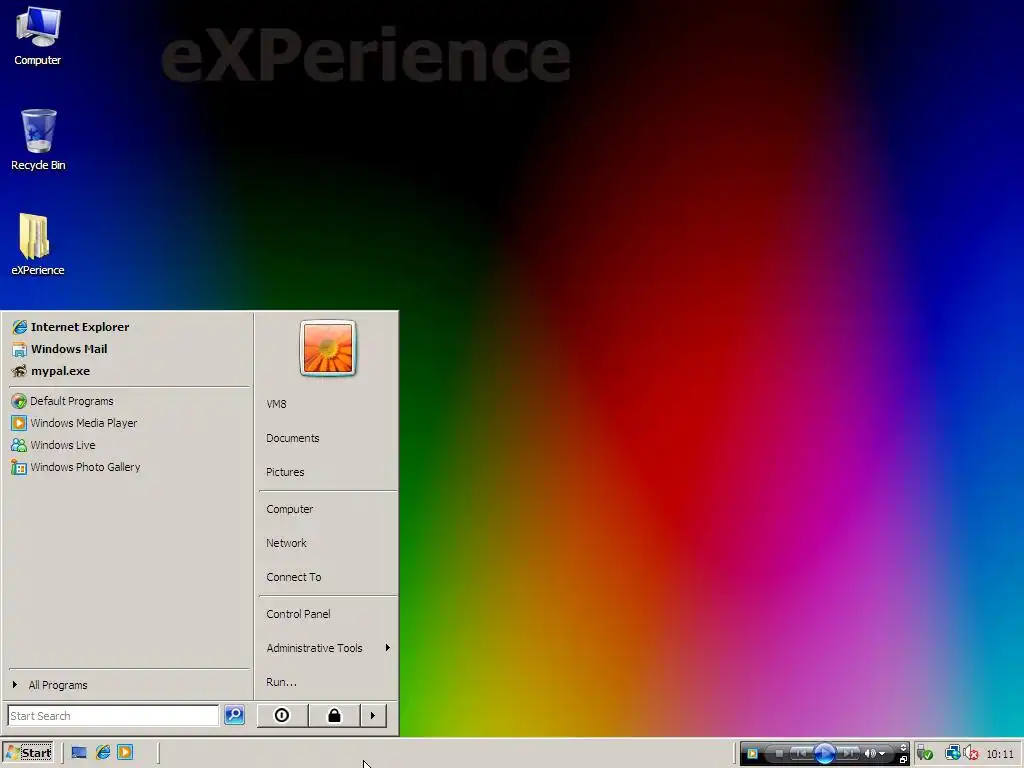Select the eXPerience folder on the desktop
1024x768 pixels.
pyautogui.click(x=37, y=245)
